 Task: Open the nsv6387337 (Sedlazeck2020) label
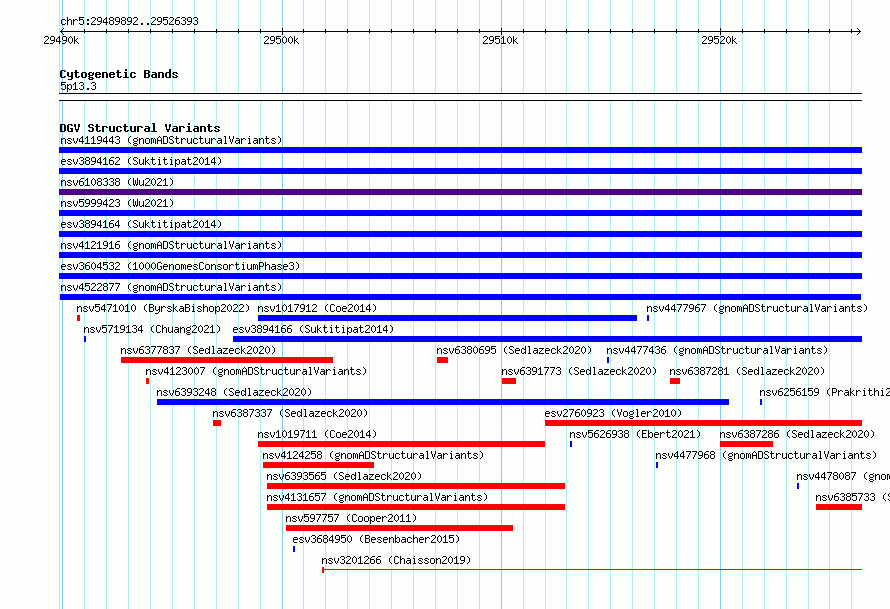(290, 413)
